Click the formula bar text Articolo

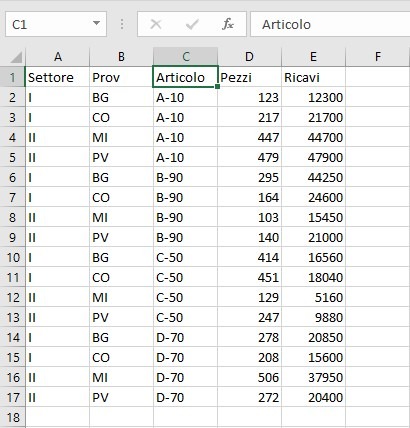coord(286,24)
